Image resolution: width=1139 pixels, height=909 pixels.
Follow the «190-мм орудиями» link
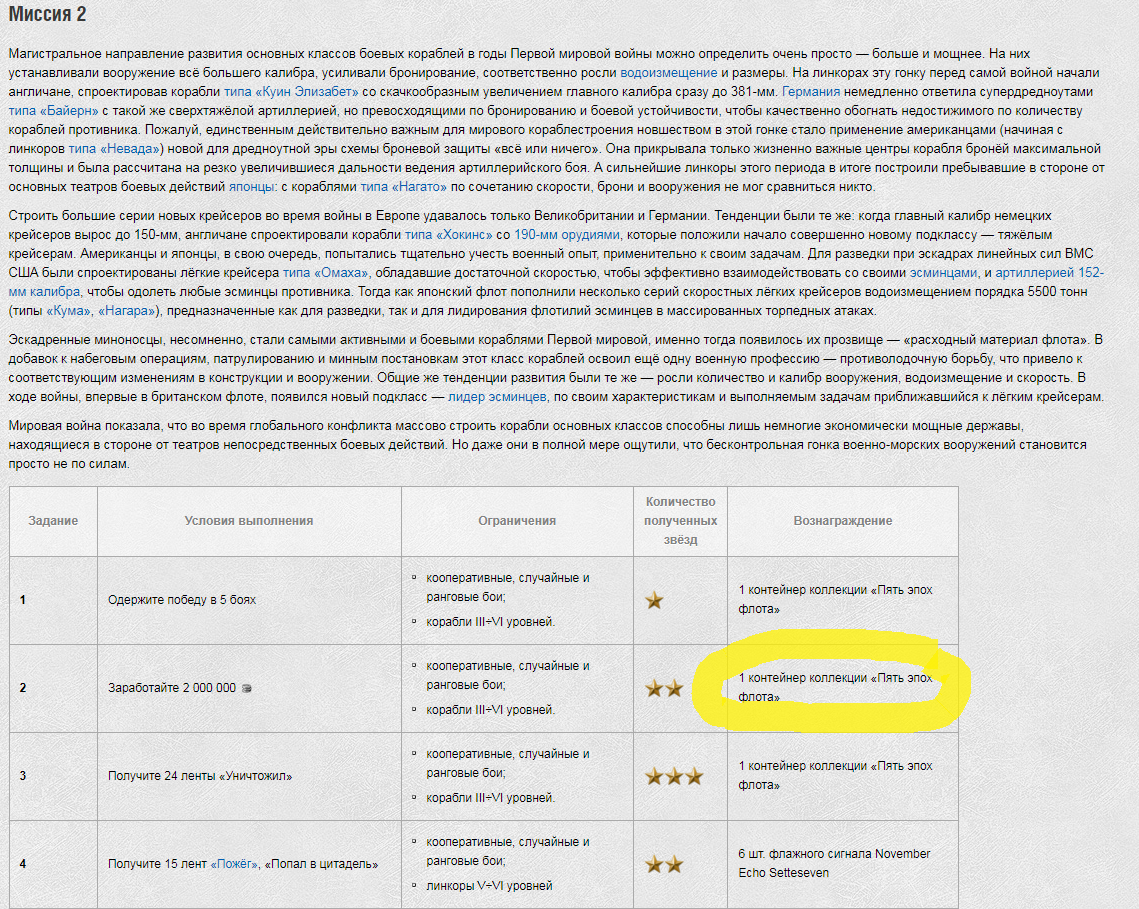point(567,235)
